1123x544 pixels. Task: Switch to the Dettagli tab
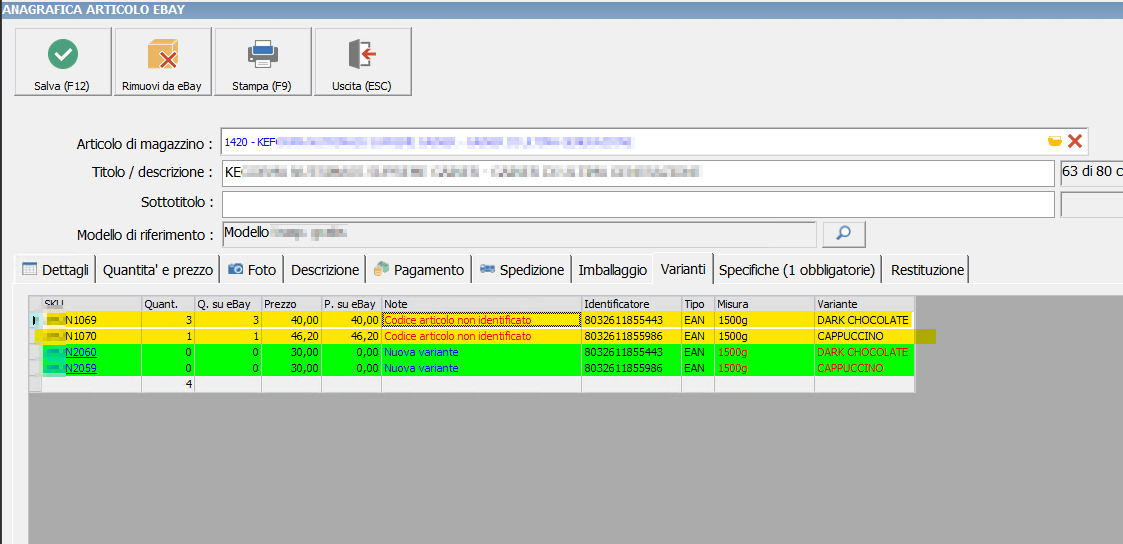tap(55, 270)
